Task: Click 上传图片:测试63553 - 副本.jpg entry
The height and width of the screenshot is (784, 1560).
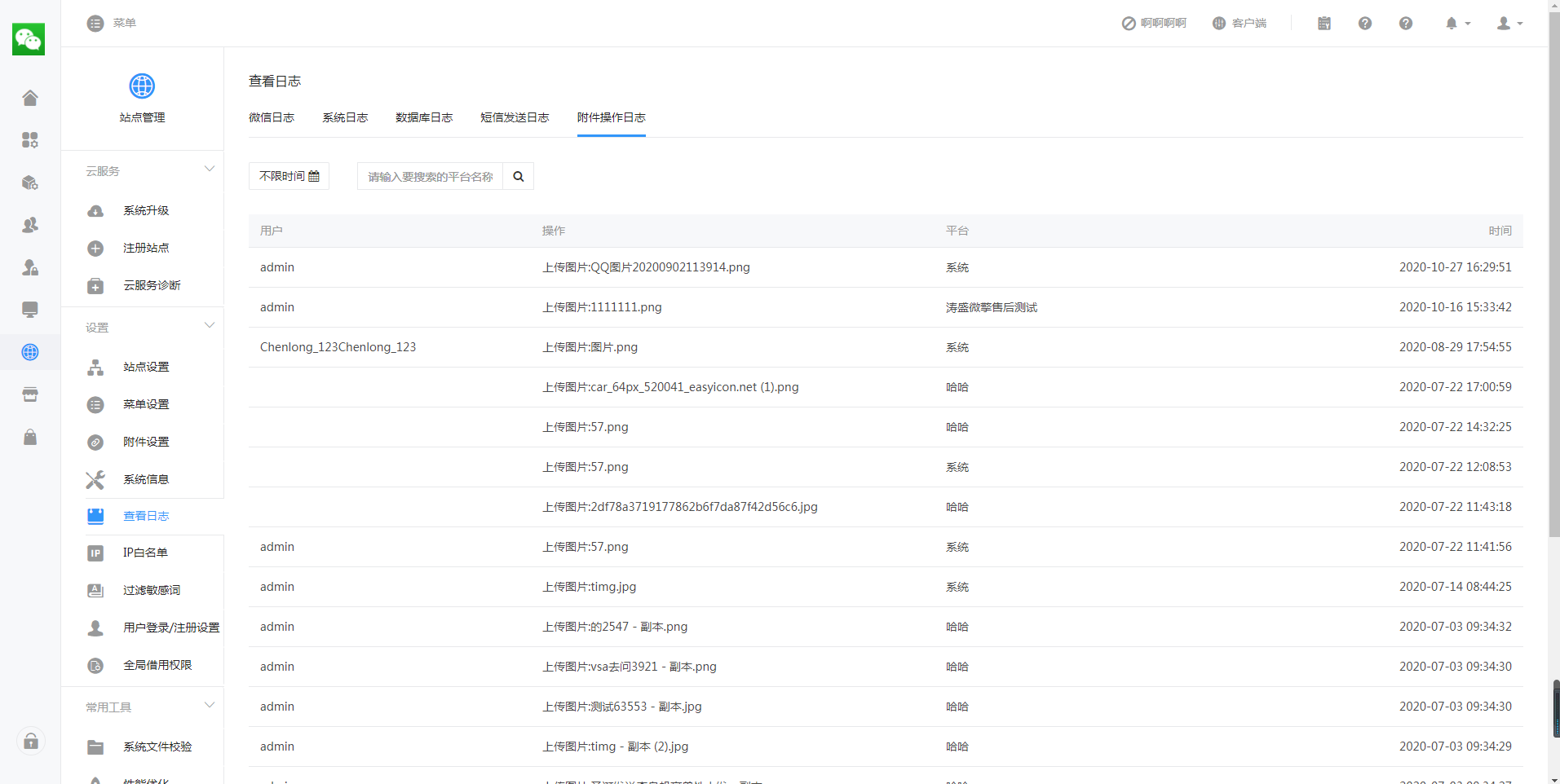Action: (x=622, y=707)
